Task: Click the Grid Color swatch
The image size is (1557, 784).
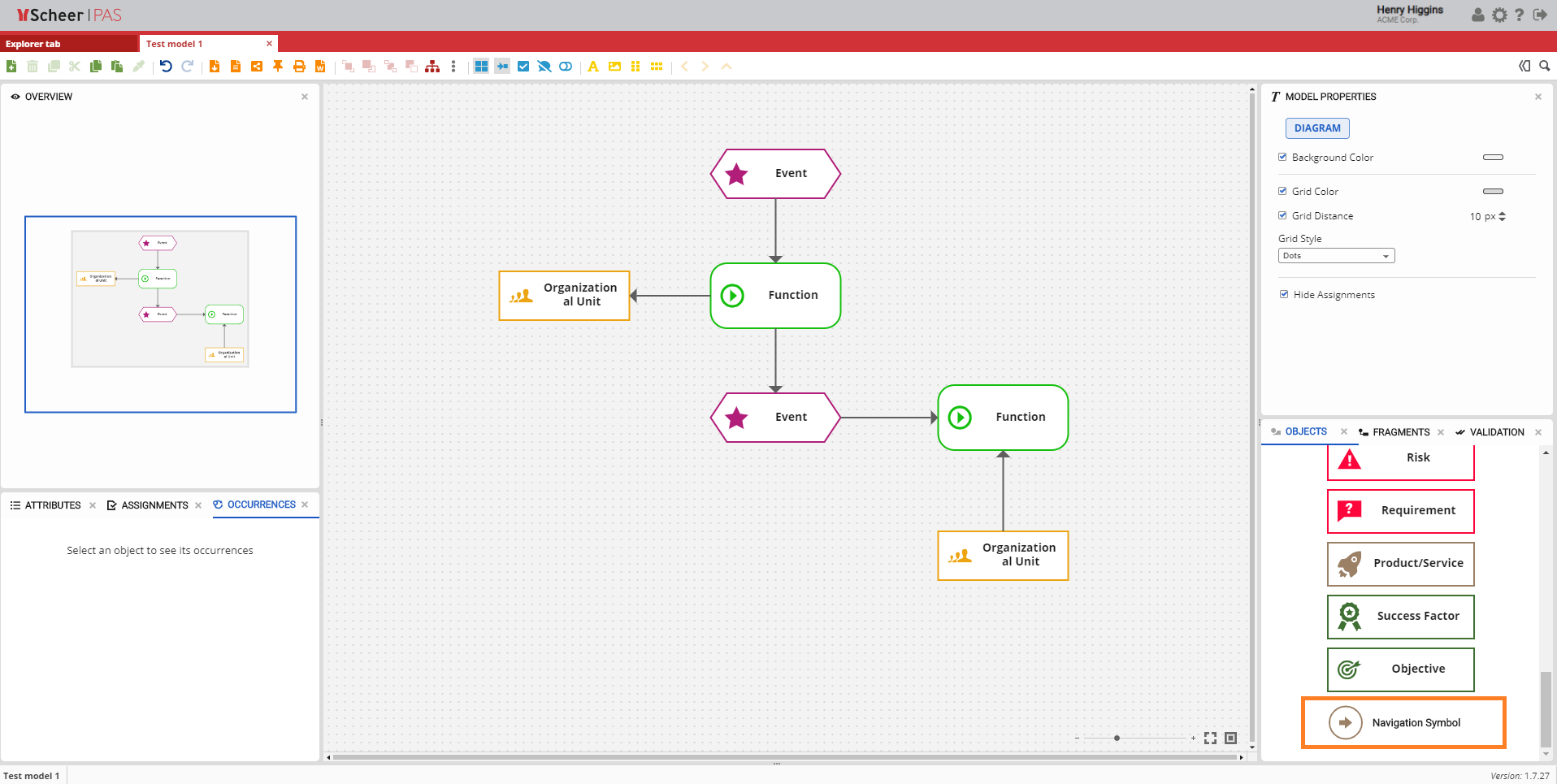Action: (1493, 192)
